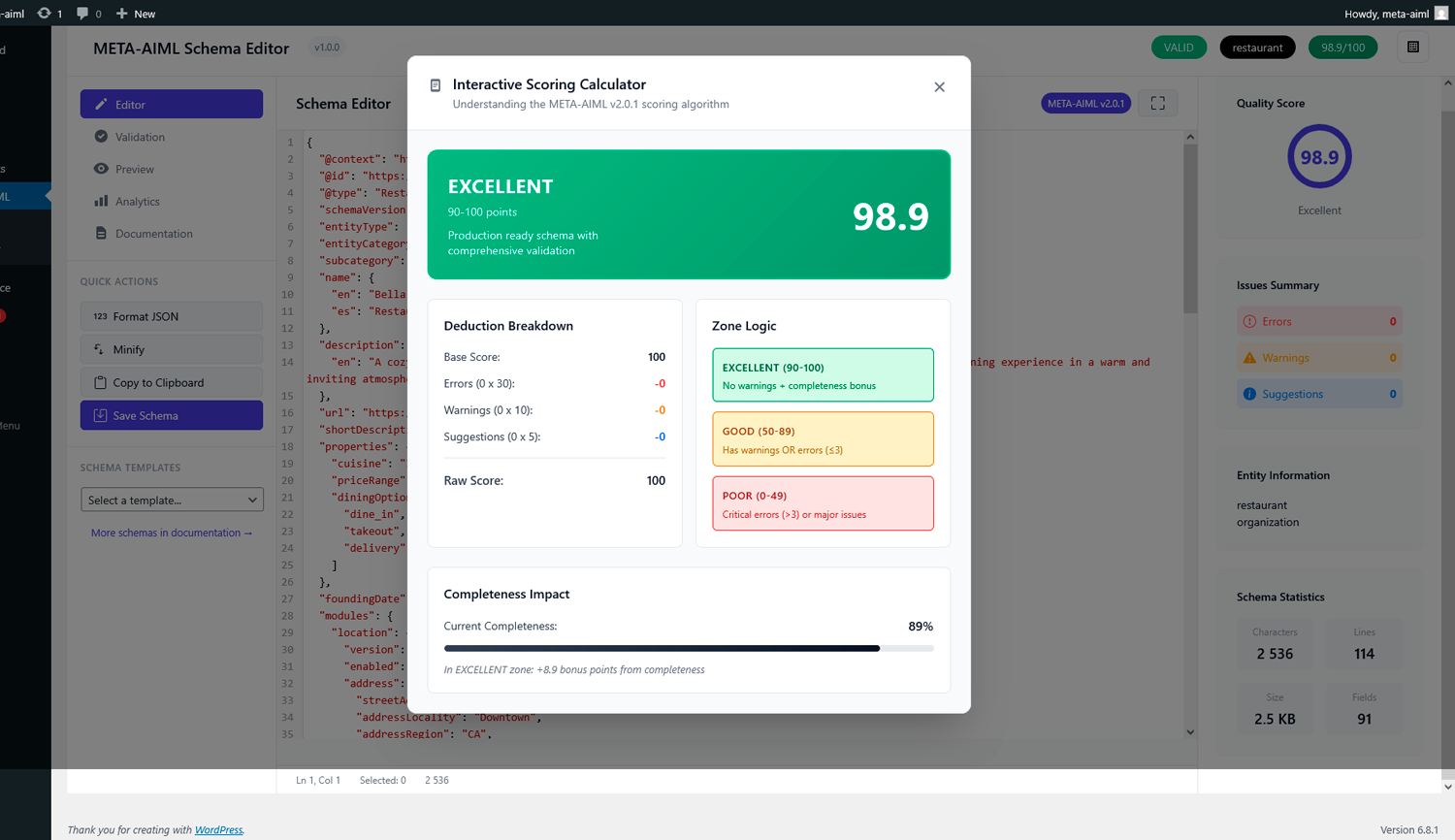Click the Minify arrows icon
The image size is (1455, 840).
[x=99, y=349]
